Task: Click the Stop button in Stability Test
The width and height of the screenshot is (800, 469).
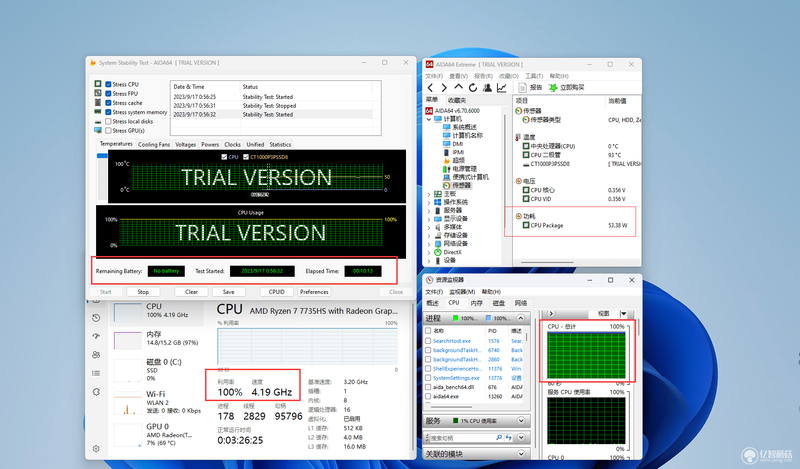Action: (143, 292)
